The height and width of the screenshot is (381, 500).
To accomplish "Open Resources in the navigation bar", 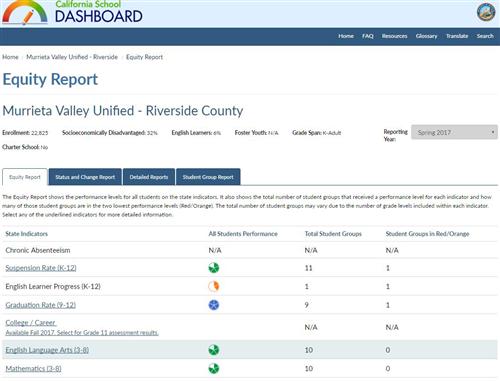I will 394,36.
